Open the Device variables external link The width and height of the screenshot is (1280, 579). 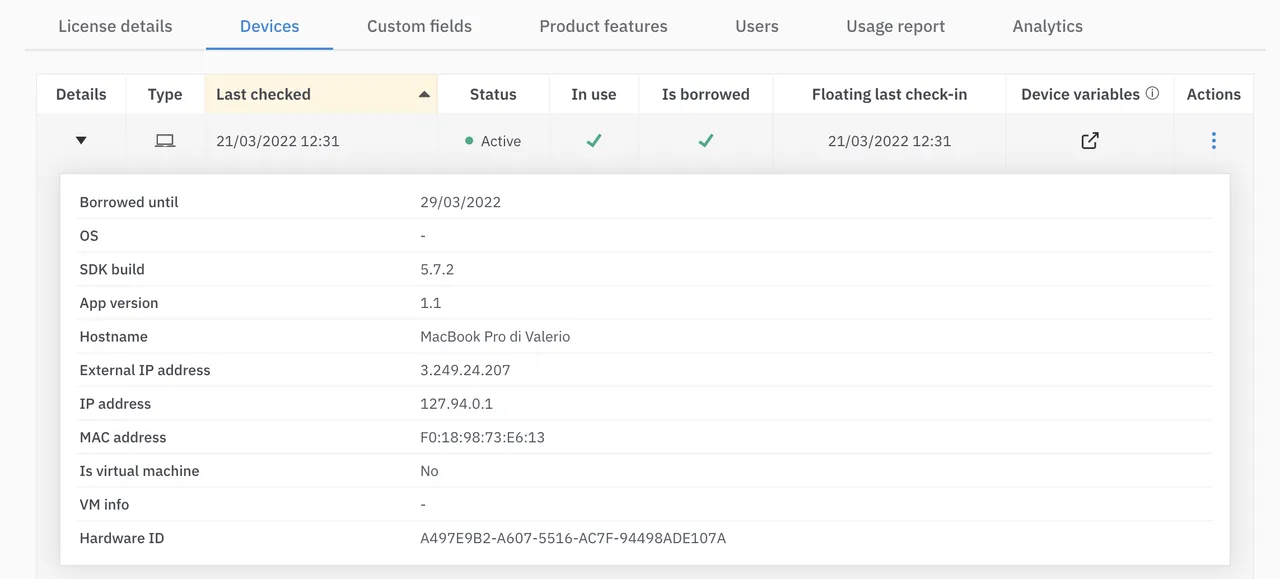(x=1089, y=140)
